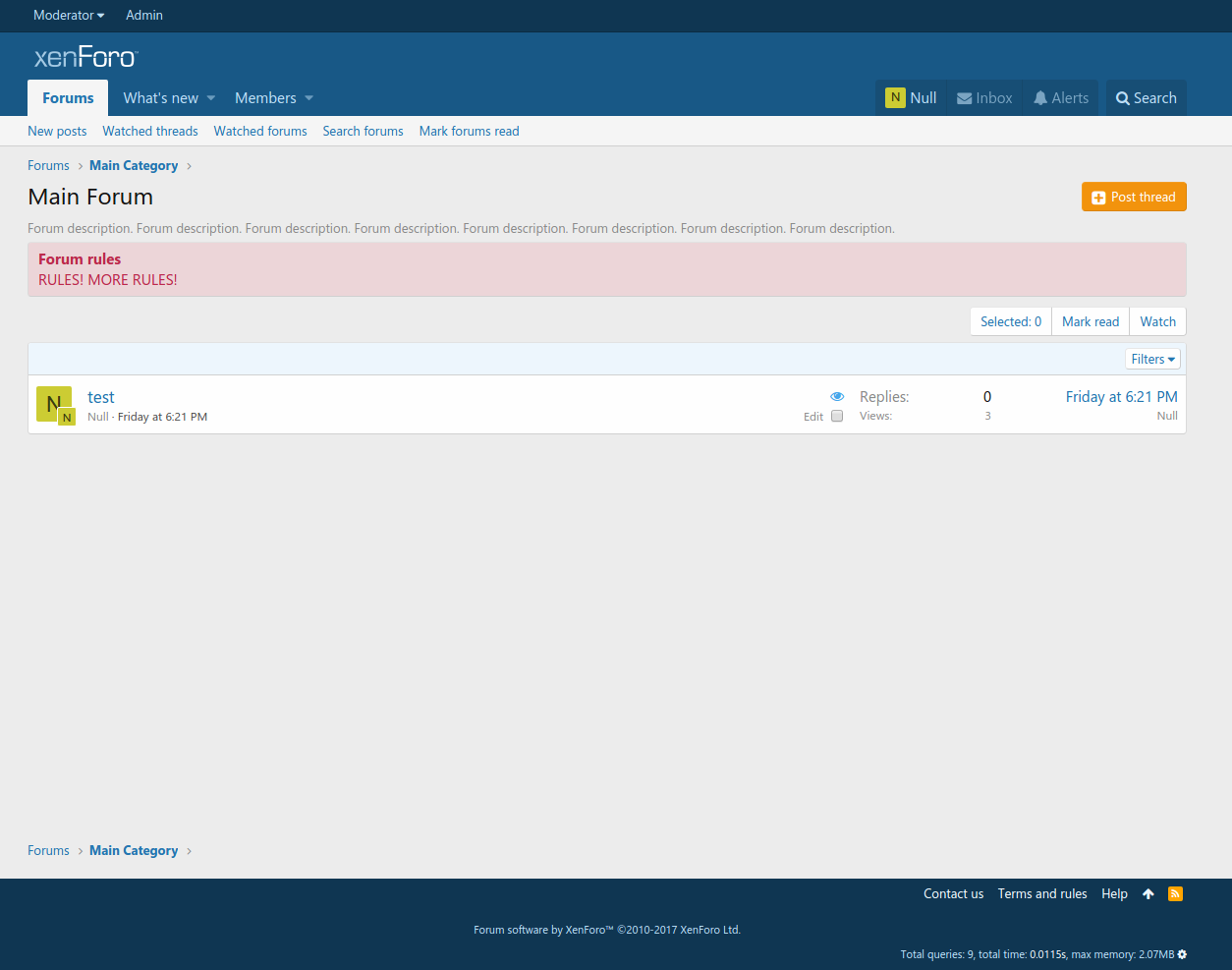Go to the What's new tab
Screen dimensions: 1232x970
pyautogui.click(x=161, y=98)
